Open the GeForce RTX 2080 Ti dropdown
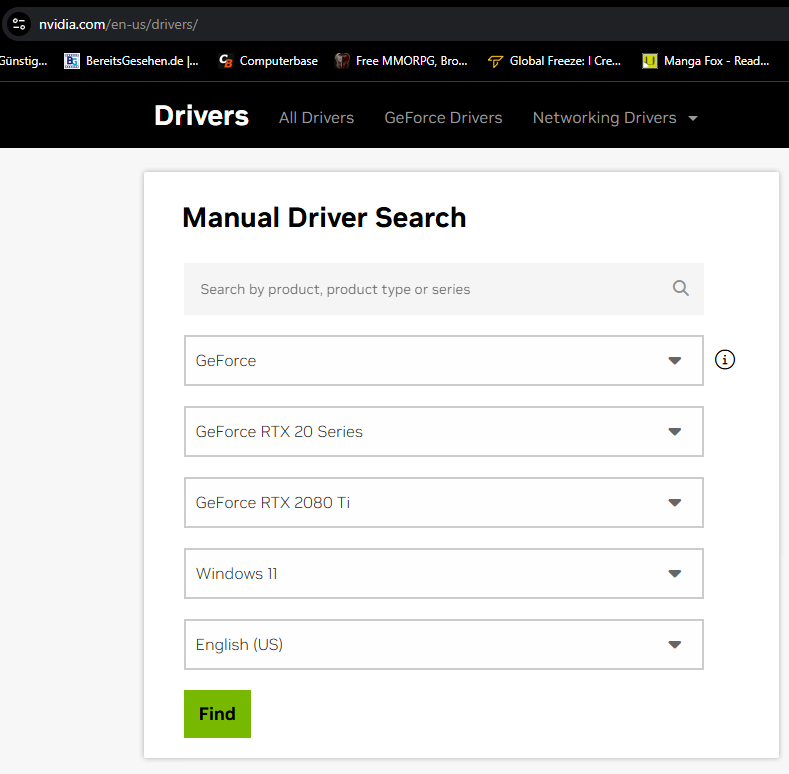This screenshot has height=774, width=789. pyautogui.click(x=443, y=502)
